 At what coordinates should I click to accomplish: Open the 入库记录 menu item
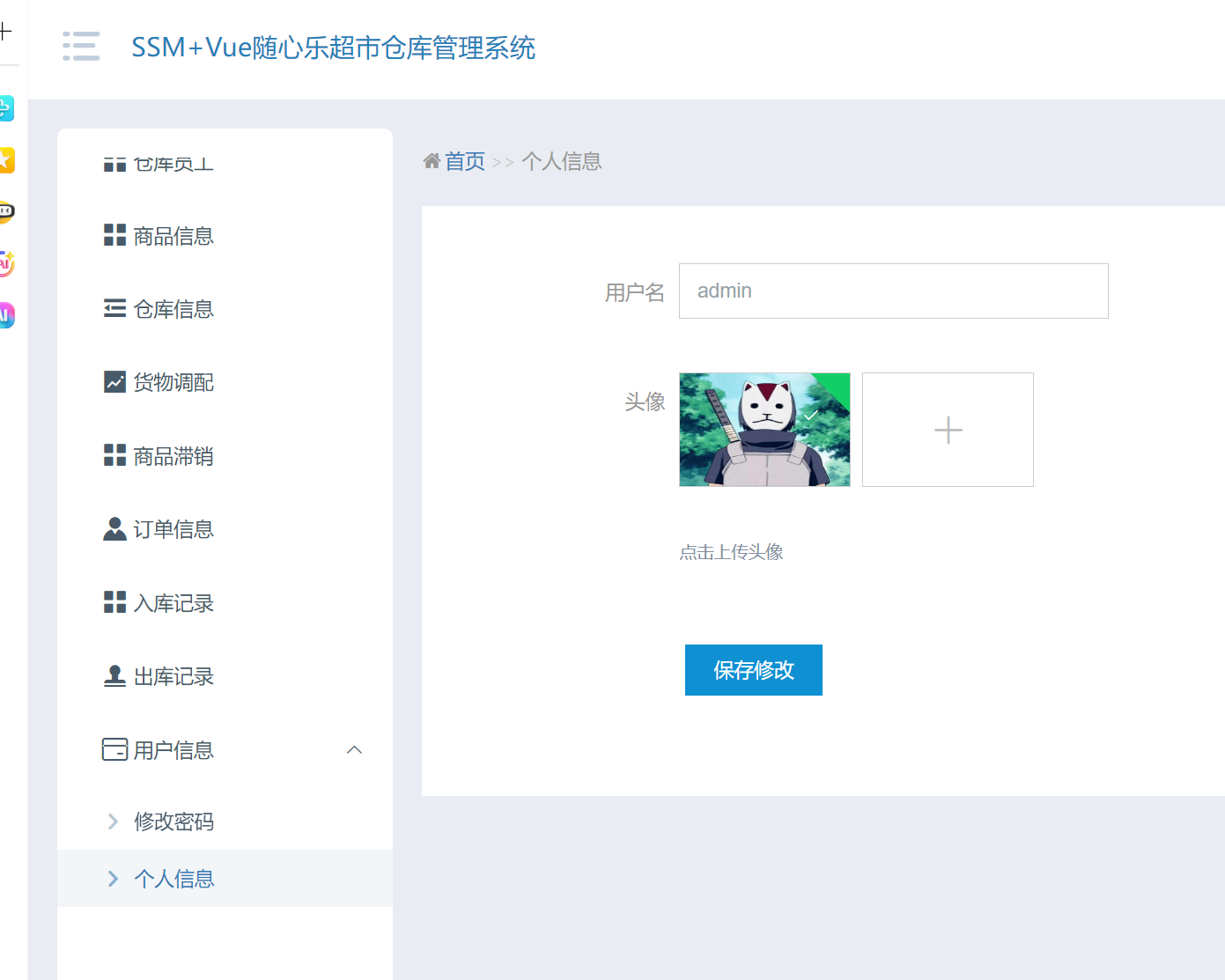click(173, 603)
